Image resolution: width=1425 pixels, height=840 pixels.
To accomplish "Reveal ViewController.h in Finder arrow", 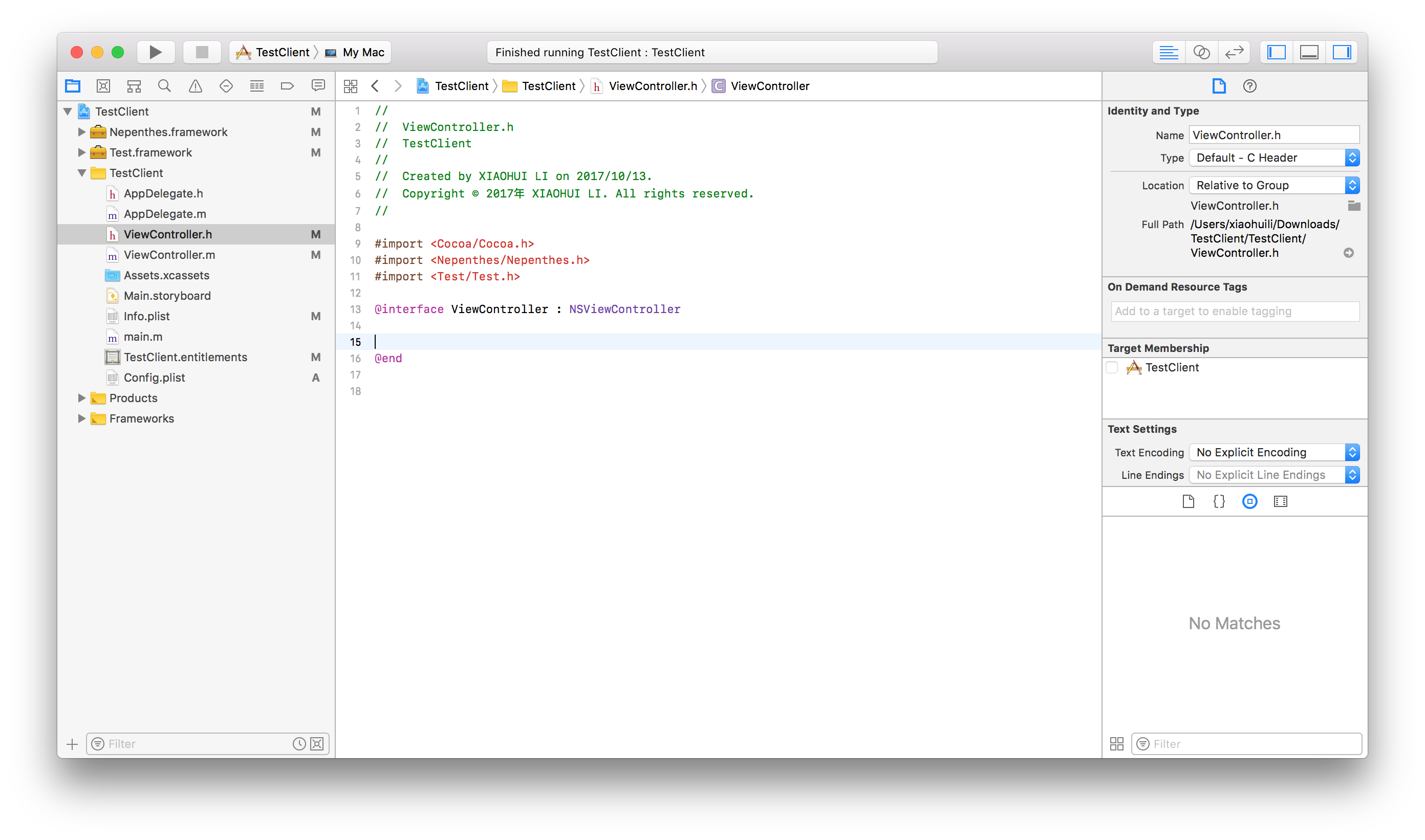I will pos(1349,253).
